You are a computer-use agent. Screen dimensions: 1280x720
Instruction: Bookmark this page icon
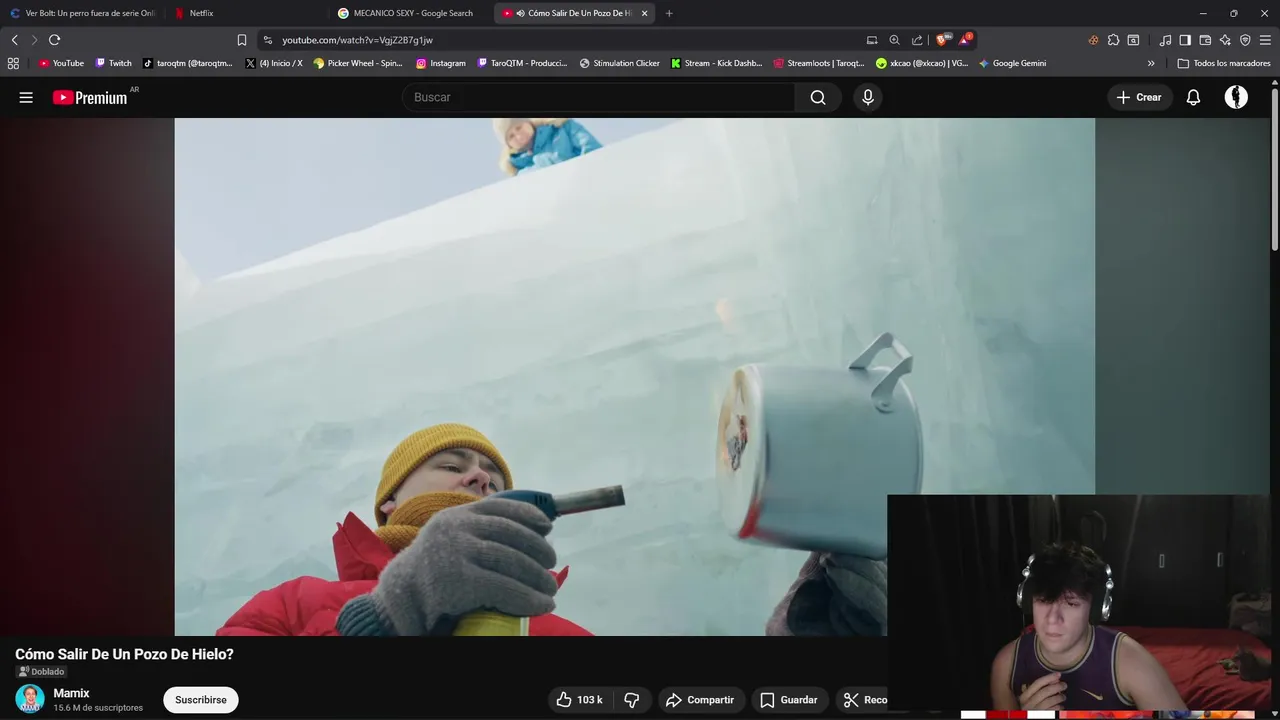click(x=241, y=40)
